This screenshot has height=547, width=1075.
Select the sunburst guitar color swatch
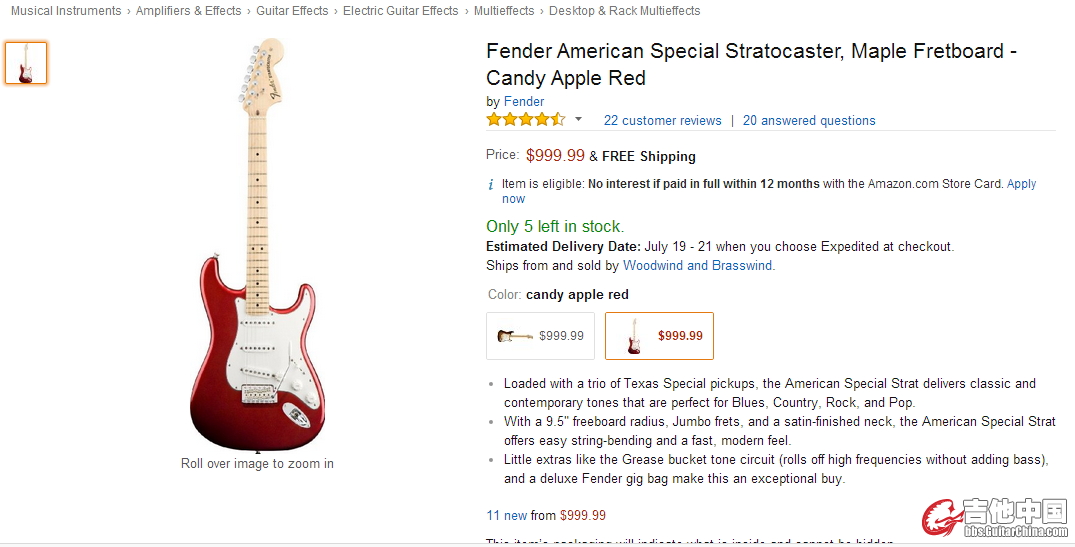pos(540,336)
